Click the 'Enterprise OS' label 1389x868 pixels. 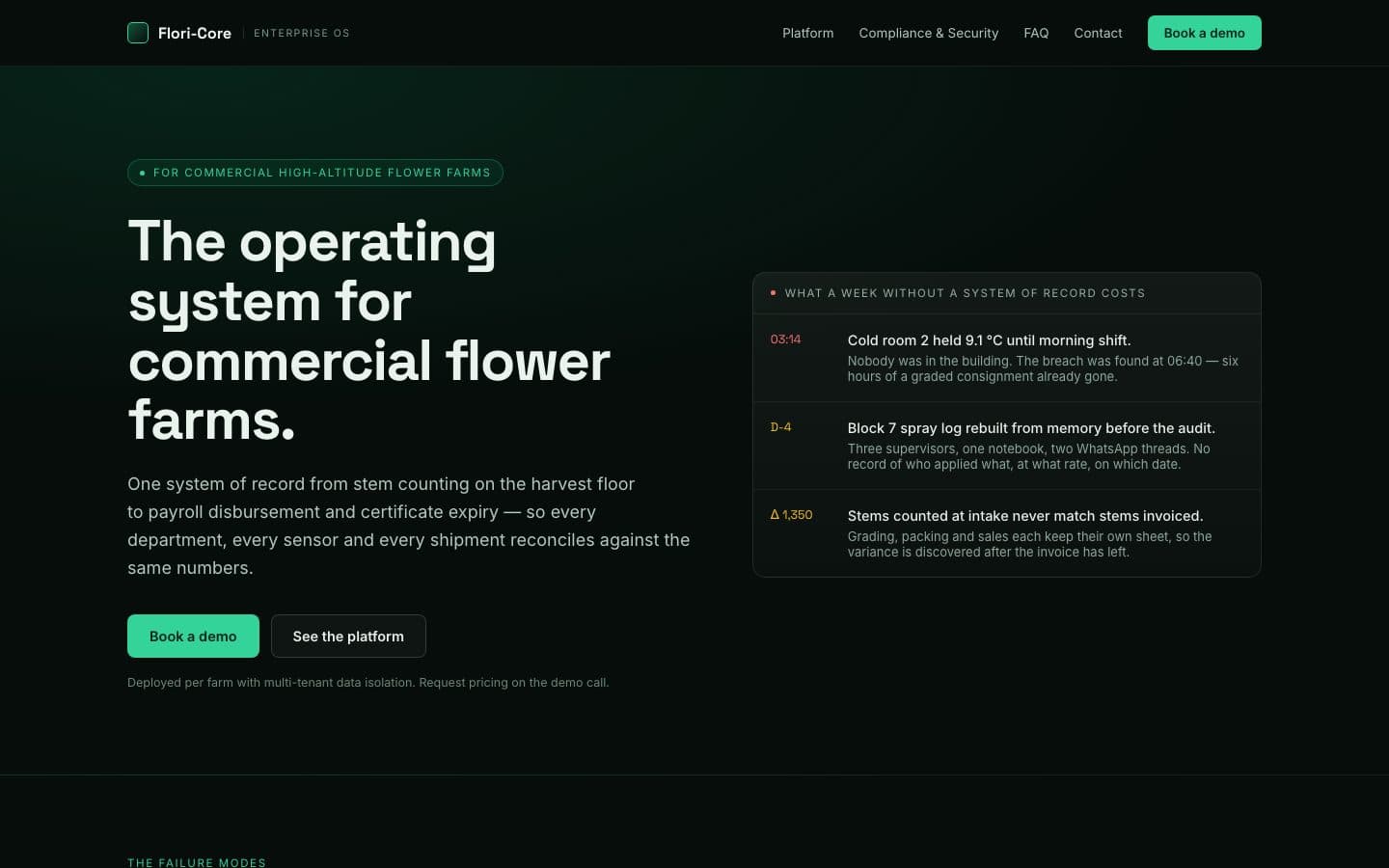(302, 33)
